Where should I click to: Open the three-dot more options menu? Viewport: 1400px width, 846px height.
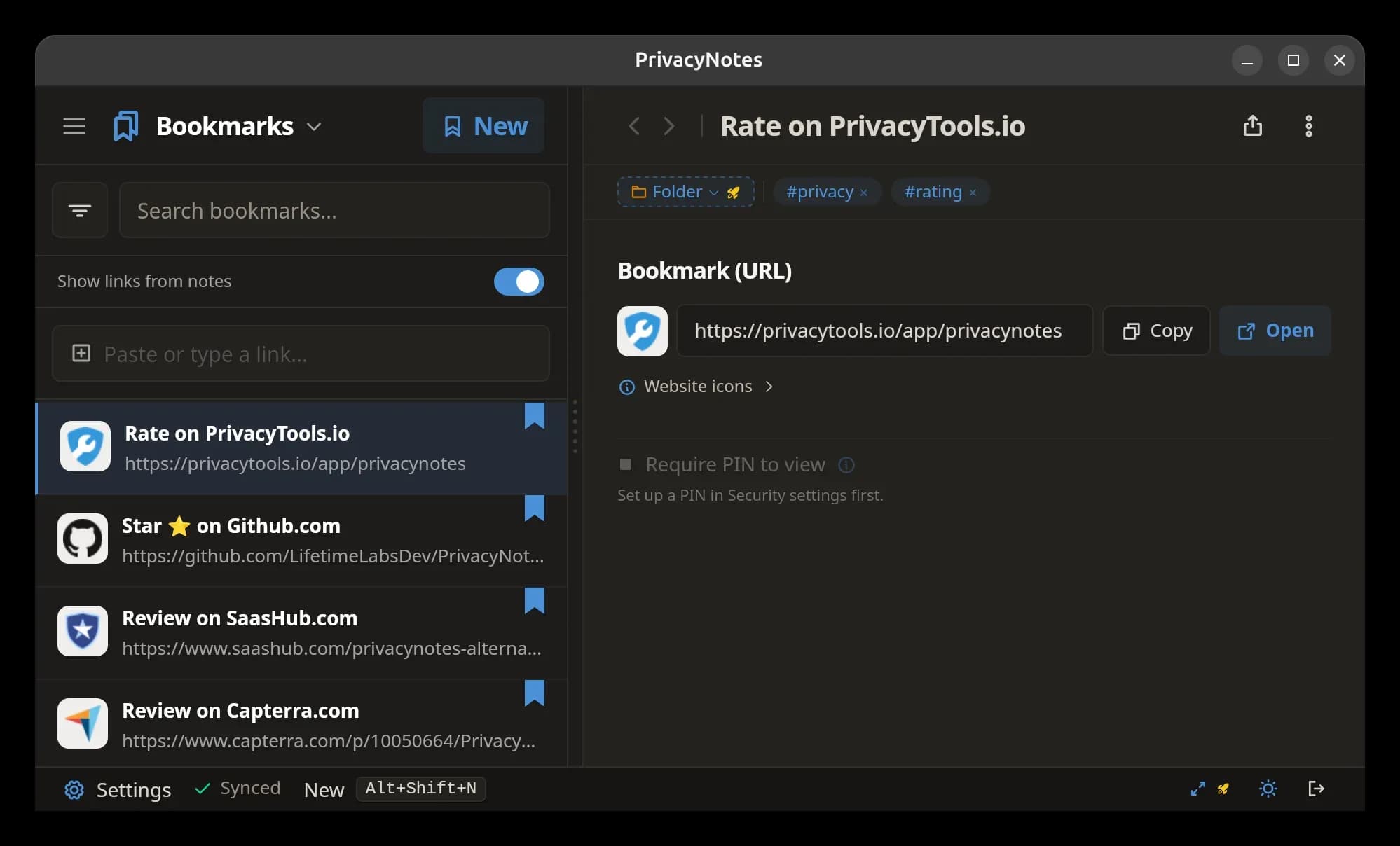1308,126
